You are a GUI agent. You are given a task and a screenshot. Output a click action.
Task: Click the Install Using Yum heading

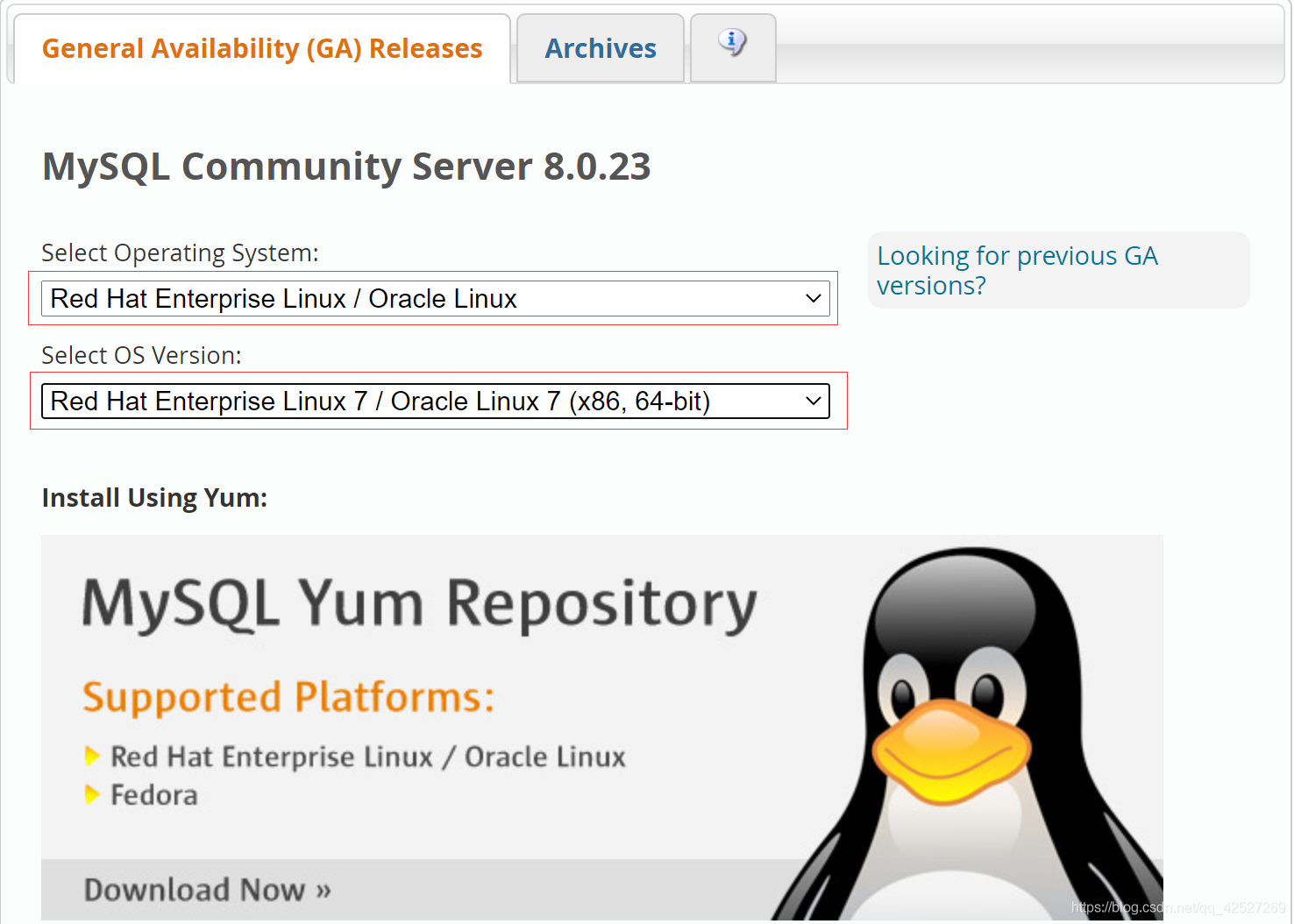coord(154,498)
